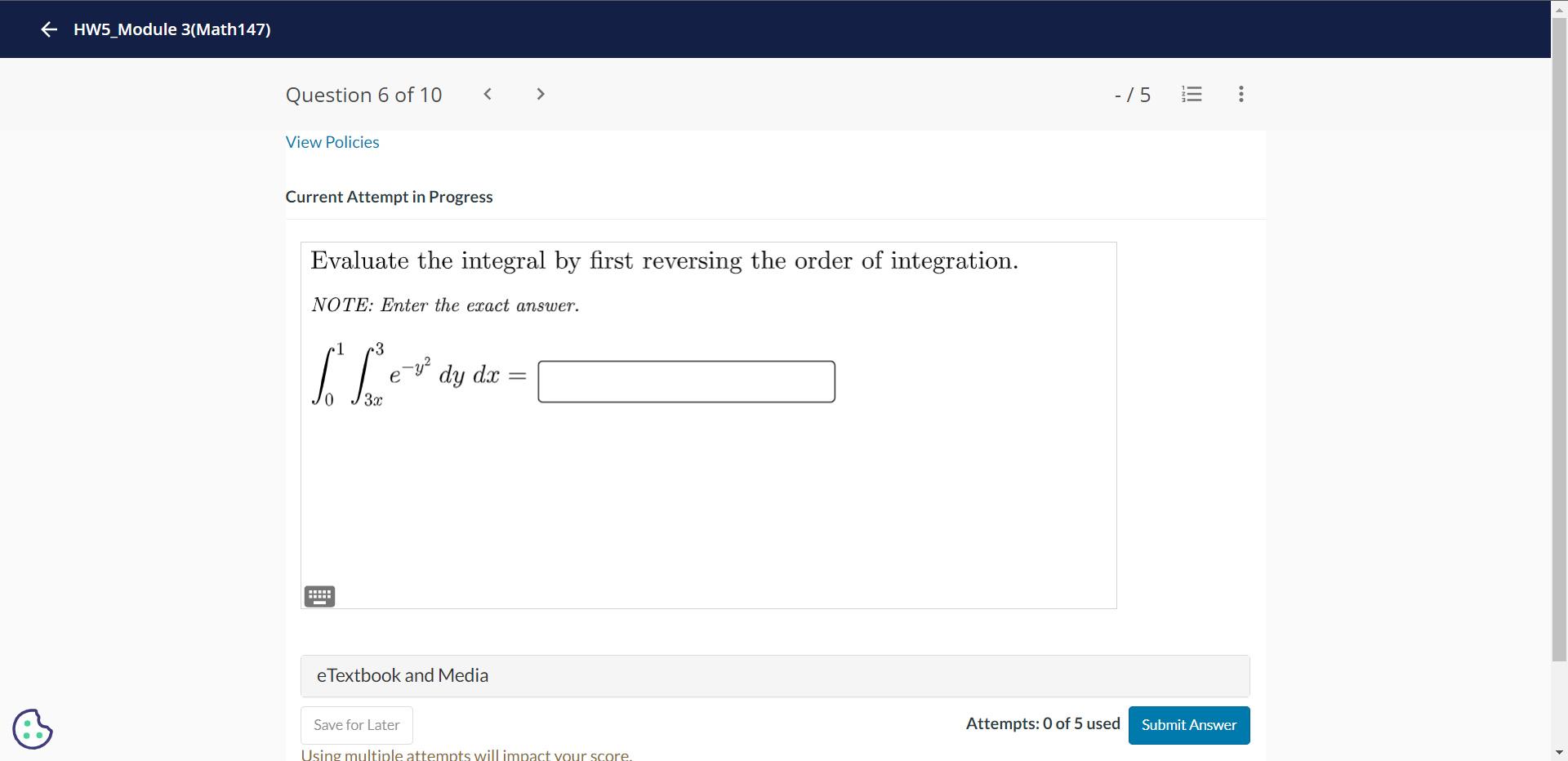Click the answer entry box for the integral
The image size is (1568, 761).
click(685, 380)
